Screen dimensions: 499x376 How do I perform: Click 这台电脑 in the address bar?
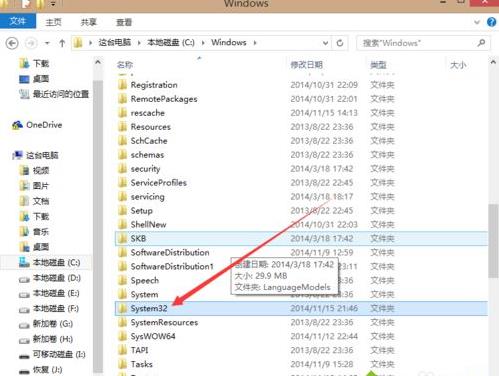click(114, 42)
